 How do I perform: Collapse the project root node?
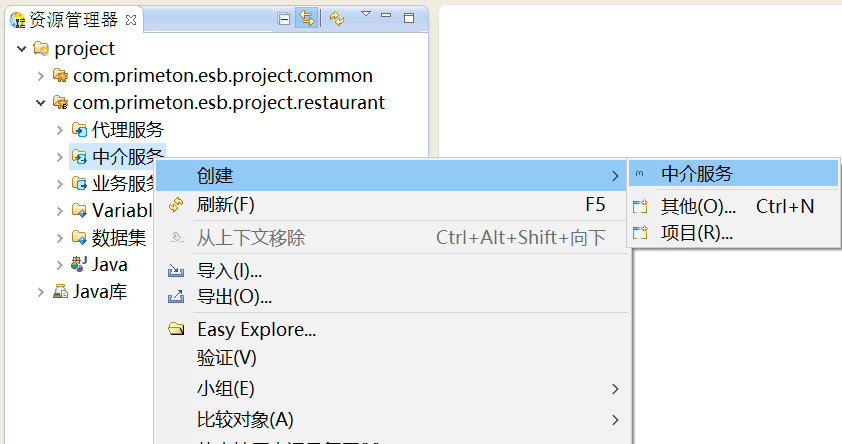22,49
